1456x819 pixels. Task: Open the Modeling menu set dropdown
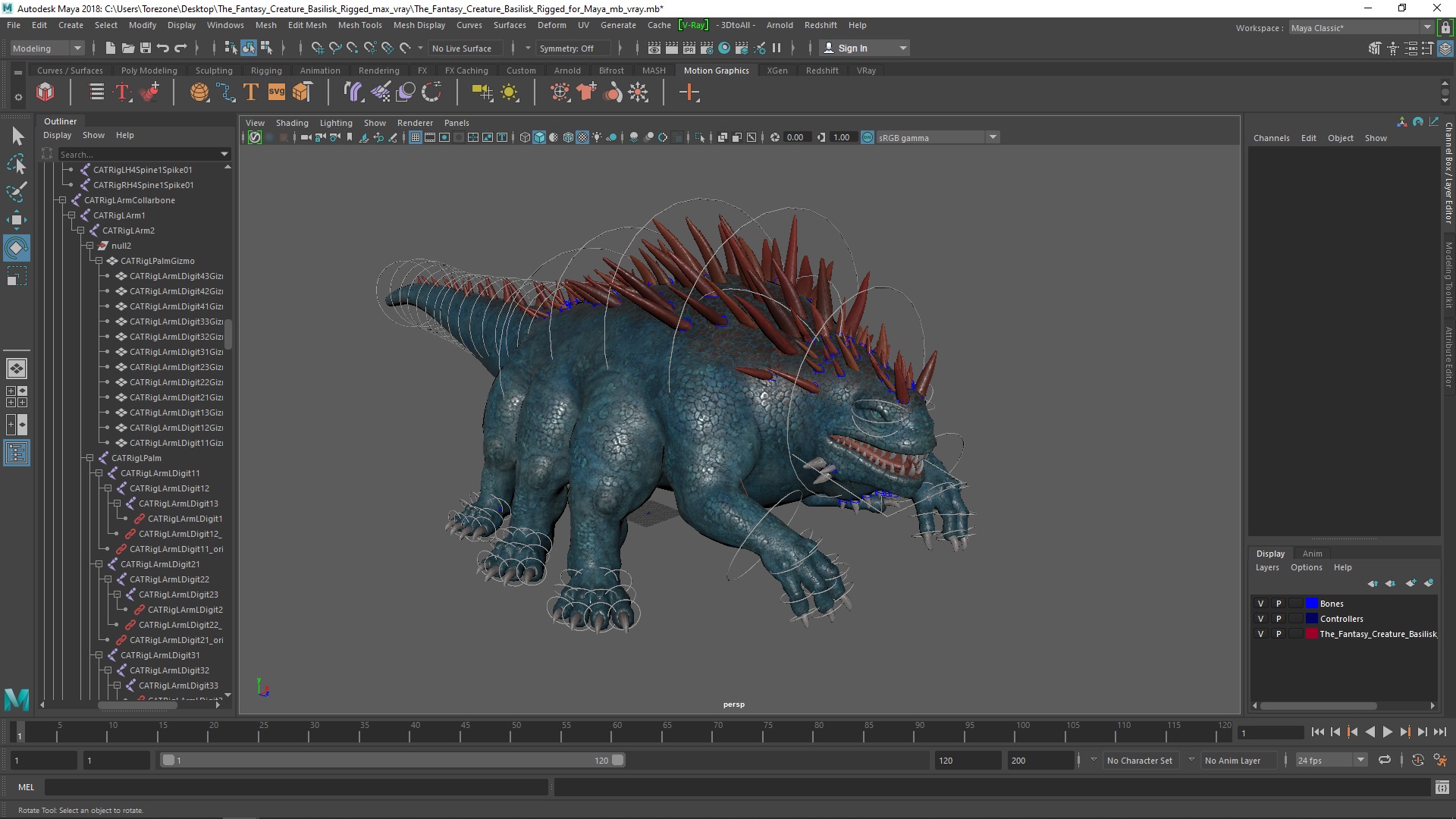coord(47,48)
